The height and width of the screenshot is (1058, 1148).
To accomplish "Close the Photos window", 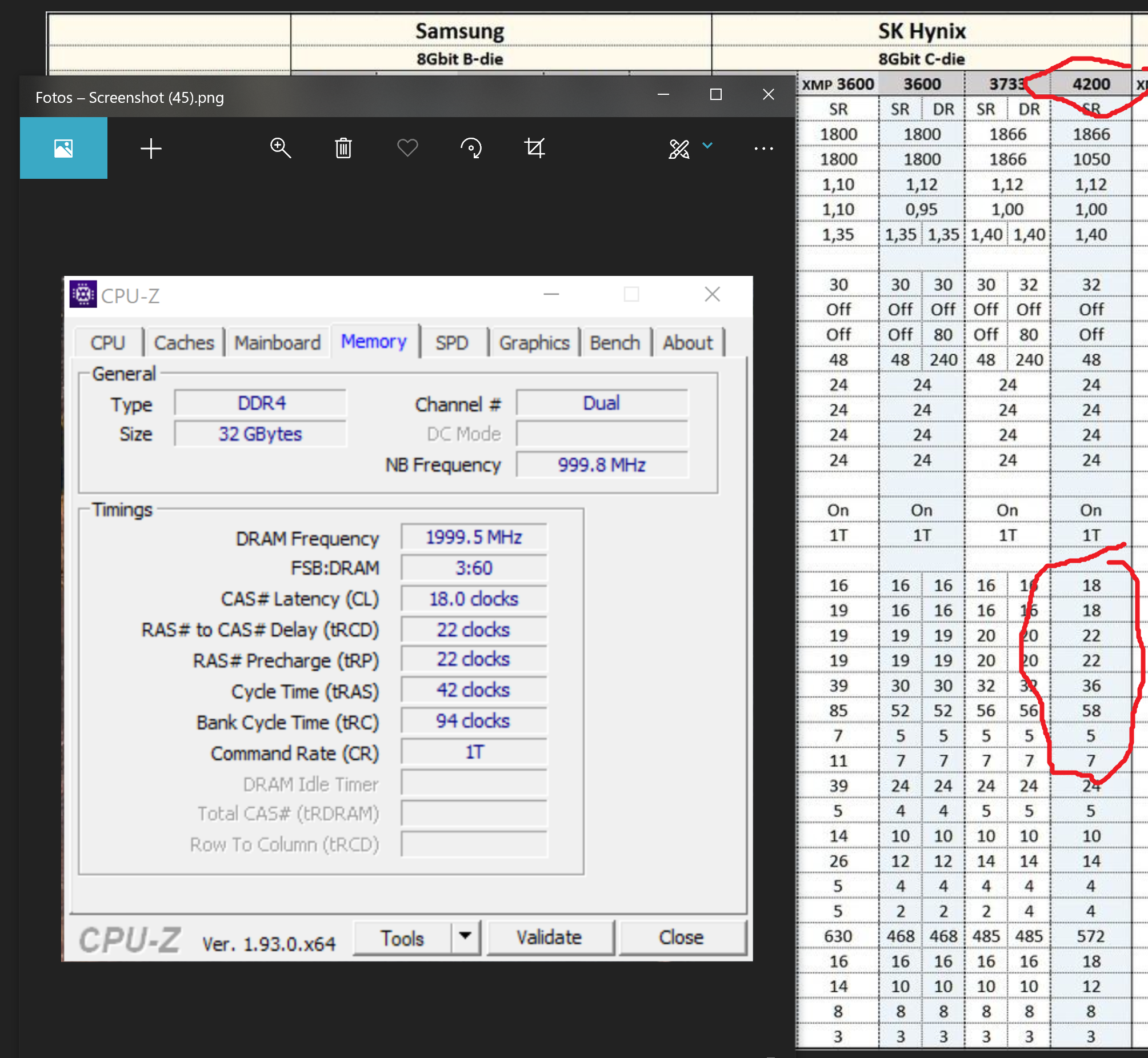I will 769,94.
